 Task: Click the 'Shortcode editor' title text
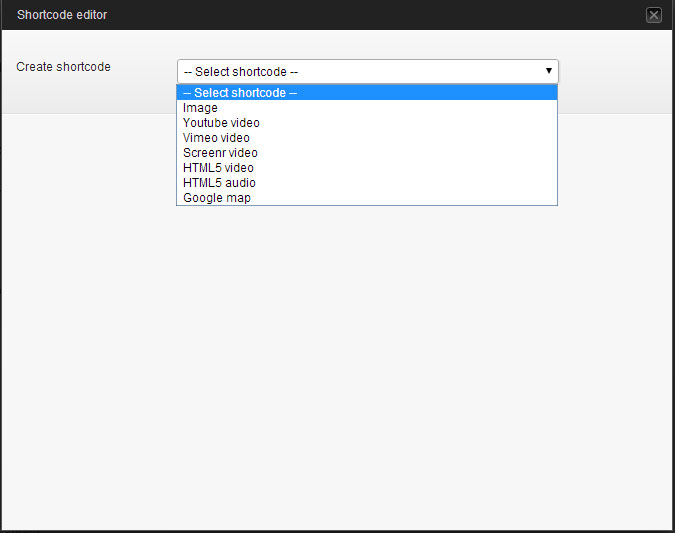pos(62,15)
